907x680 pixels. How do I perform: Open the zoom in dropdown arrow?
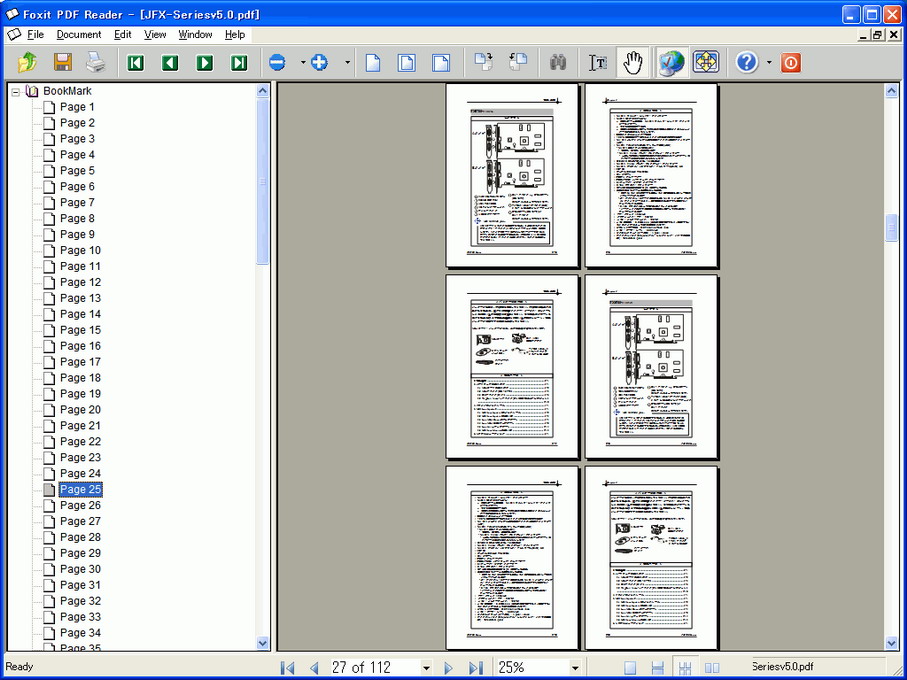tap(347, 62)
